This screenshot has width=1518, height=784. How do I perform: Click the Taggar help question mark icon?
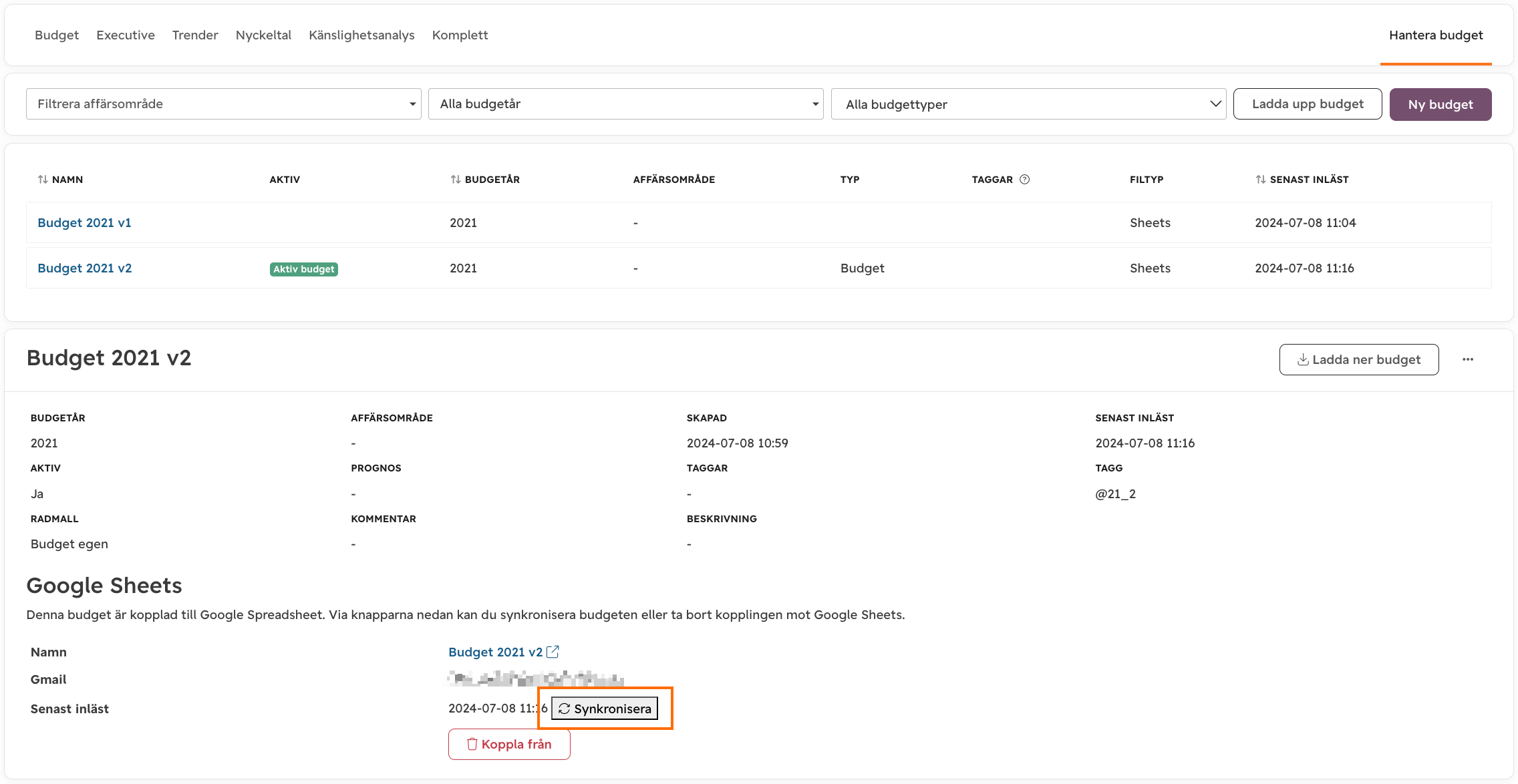pos(1024,179)
